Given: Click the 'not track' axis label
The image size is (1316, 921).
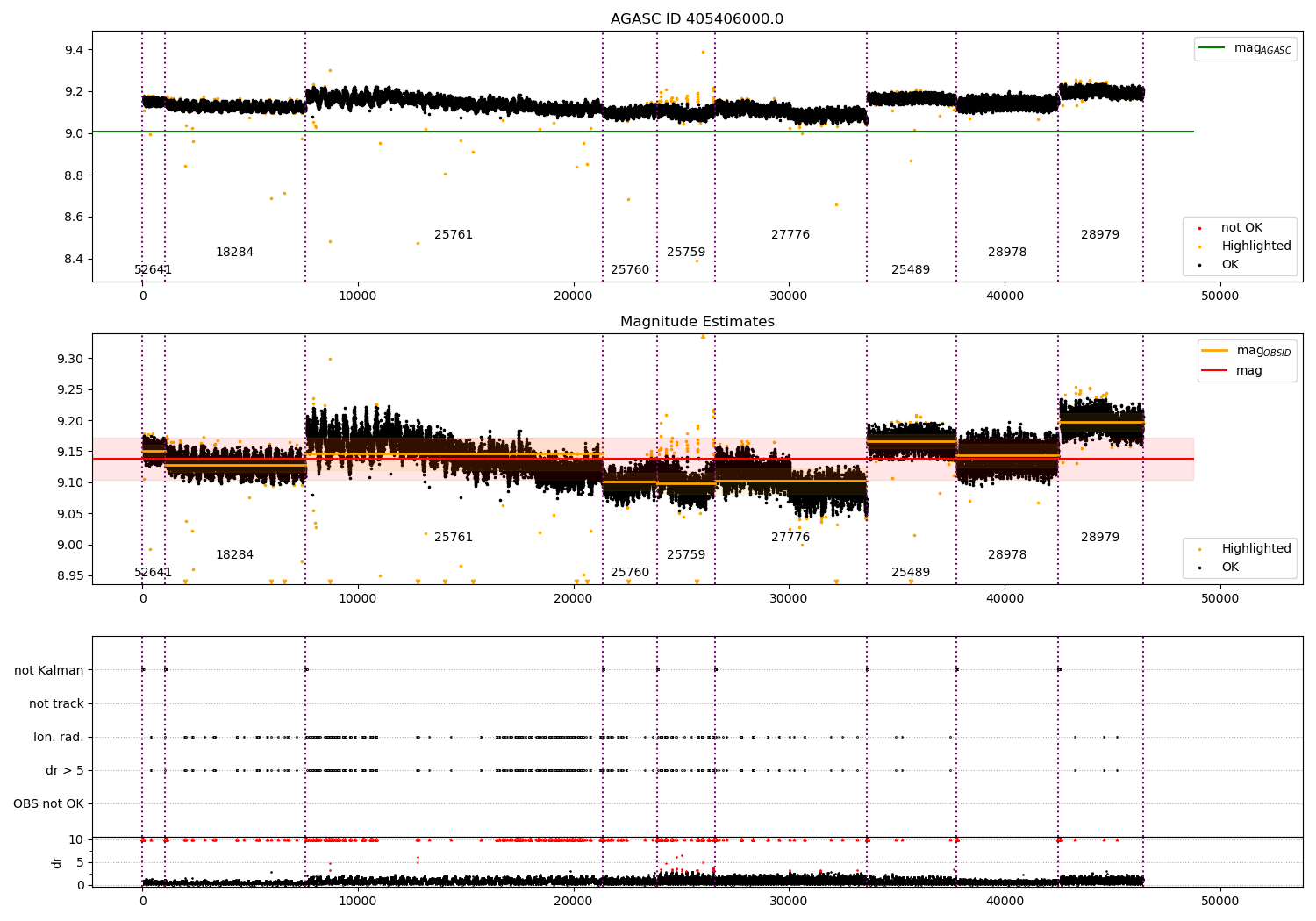Looking at the screenshot, I should [56, 704].
